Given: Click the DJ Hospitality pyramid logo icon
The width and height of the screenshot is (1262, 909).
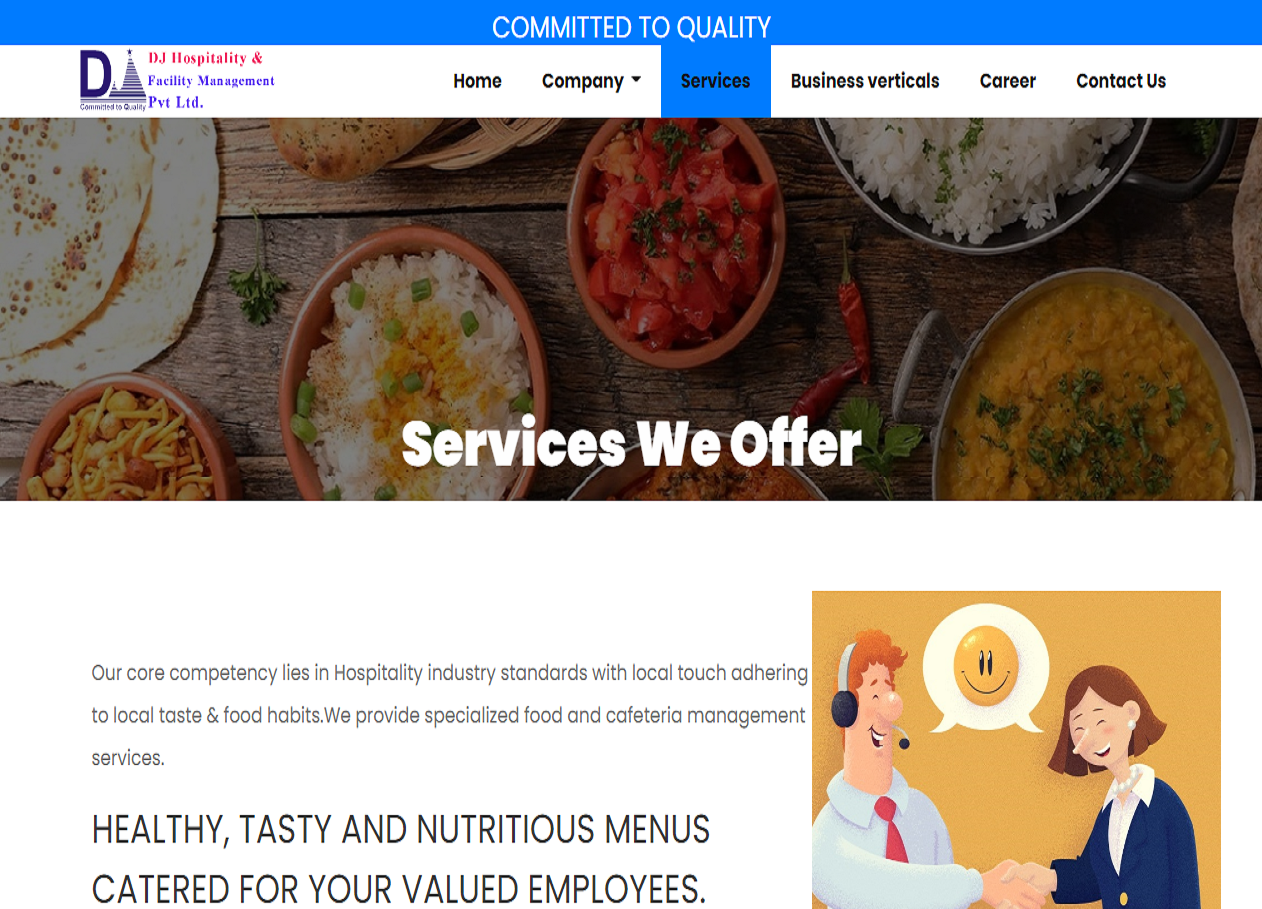Looking at the screenshot, I should pyautogui.click(x=113, y=79).
